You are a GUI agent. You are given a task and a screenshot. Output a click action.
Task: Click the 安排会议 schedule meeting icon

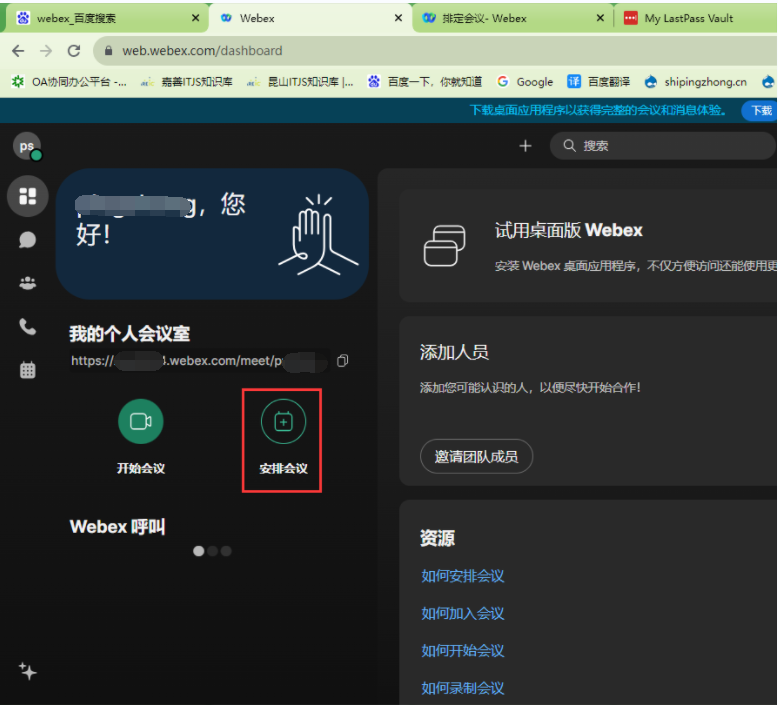pos(283,421)
